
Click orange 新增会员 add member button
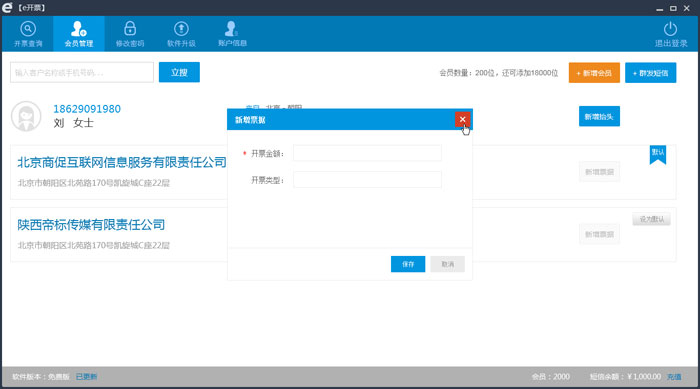click(x=594, y=73)
